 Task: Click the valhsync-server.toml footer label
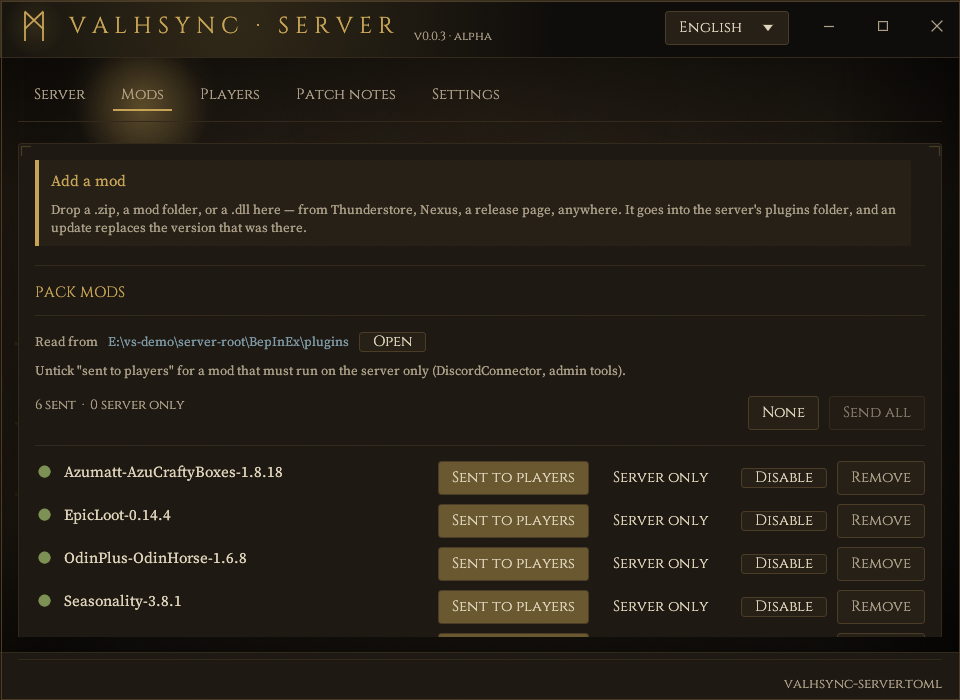[862, 684]
